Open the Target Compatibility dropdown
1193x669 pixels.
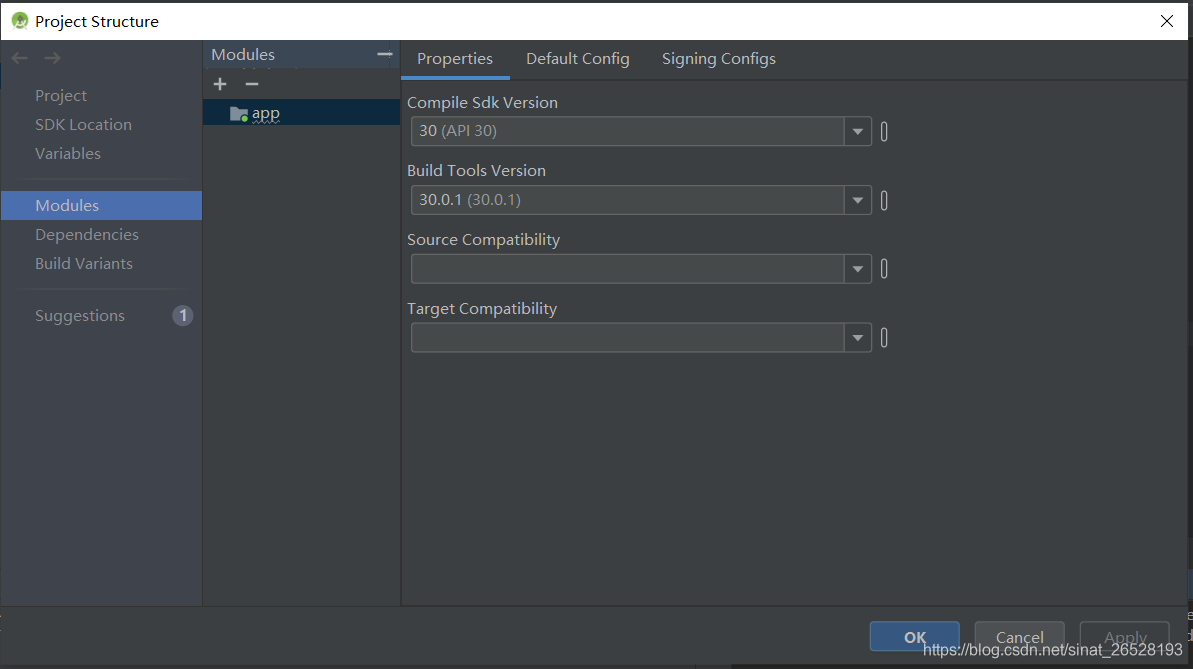pos(857,337)
